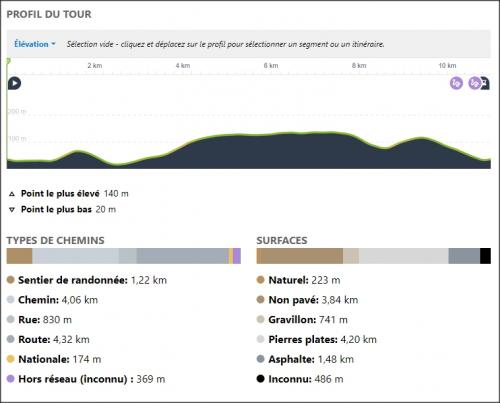Click the black segment in surfaces bar

pos(485,256)
